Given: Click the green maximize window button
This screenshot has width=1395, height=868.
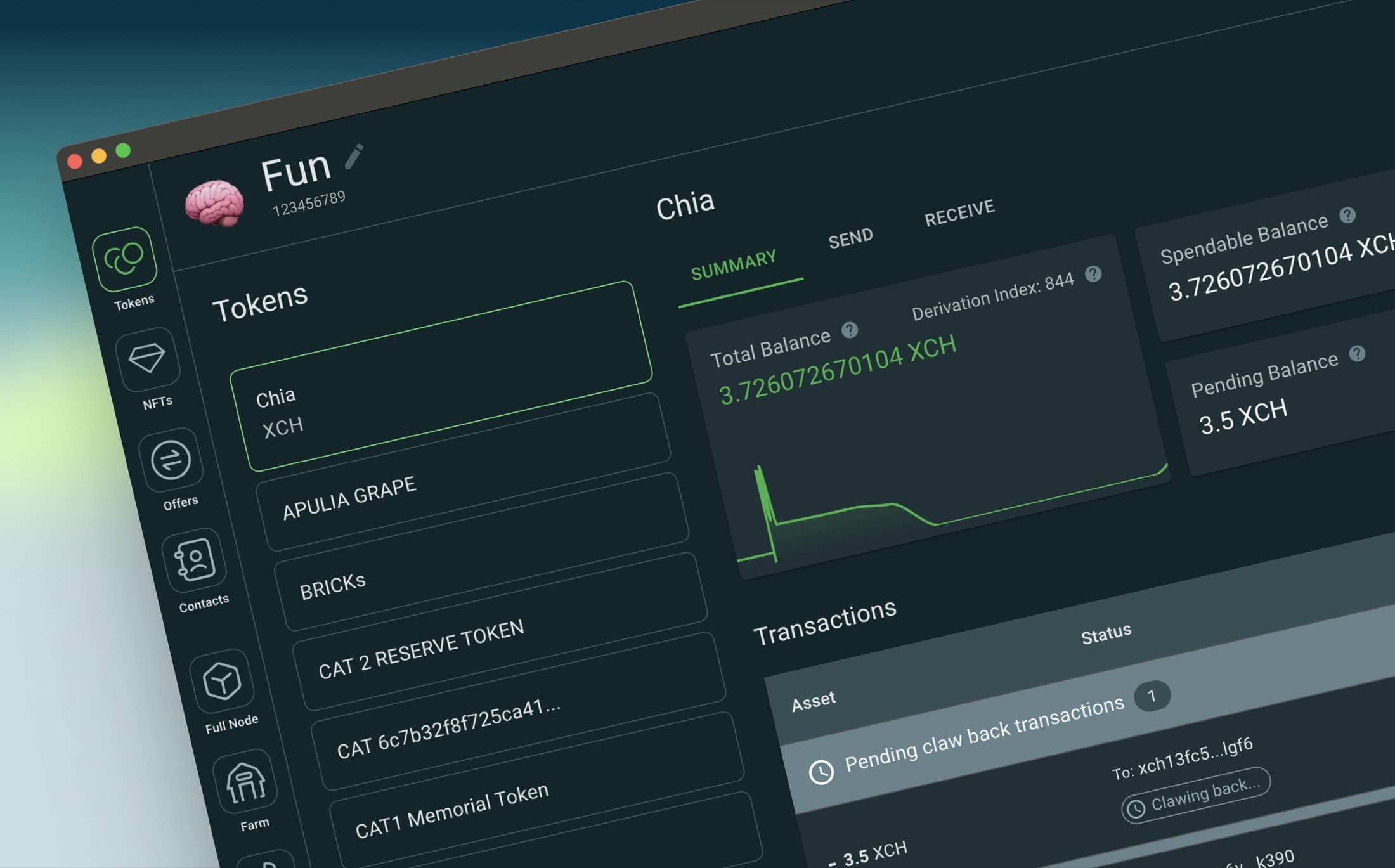Looking at the screenshot, I should pos(123,150).
